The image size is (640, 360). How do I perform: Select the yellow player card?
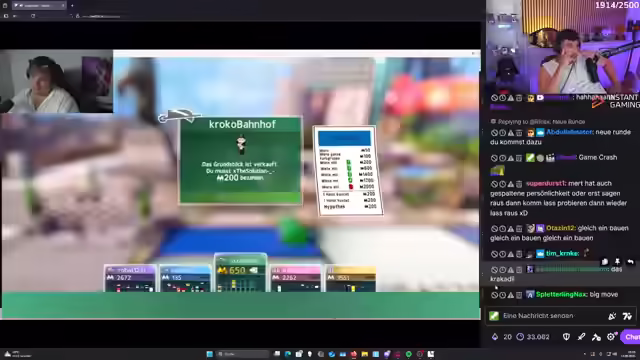[350, 278]
